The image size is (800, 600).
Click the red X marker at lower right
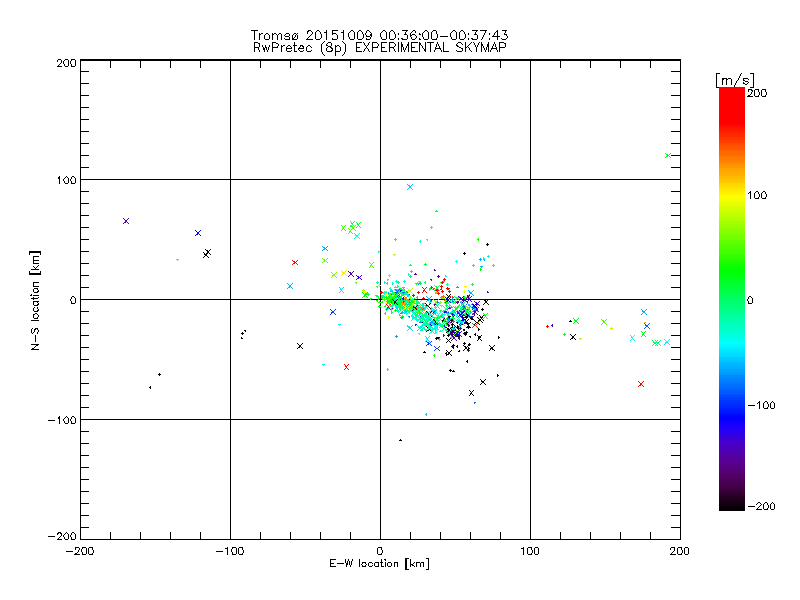coord(641,384)
